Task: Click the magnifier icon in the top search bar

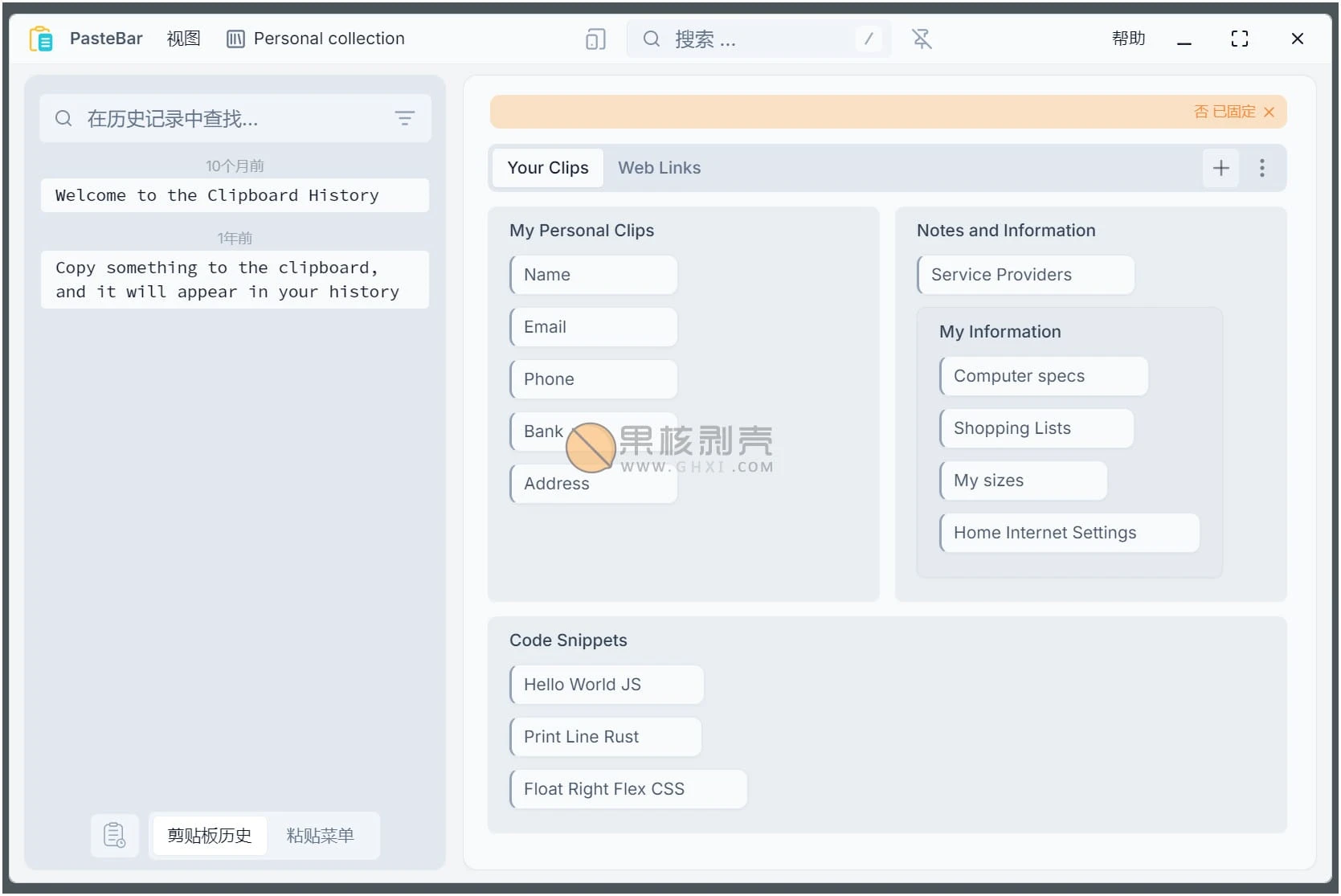Action: pyautogui.click(x=651, y=39)
